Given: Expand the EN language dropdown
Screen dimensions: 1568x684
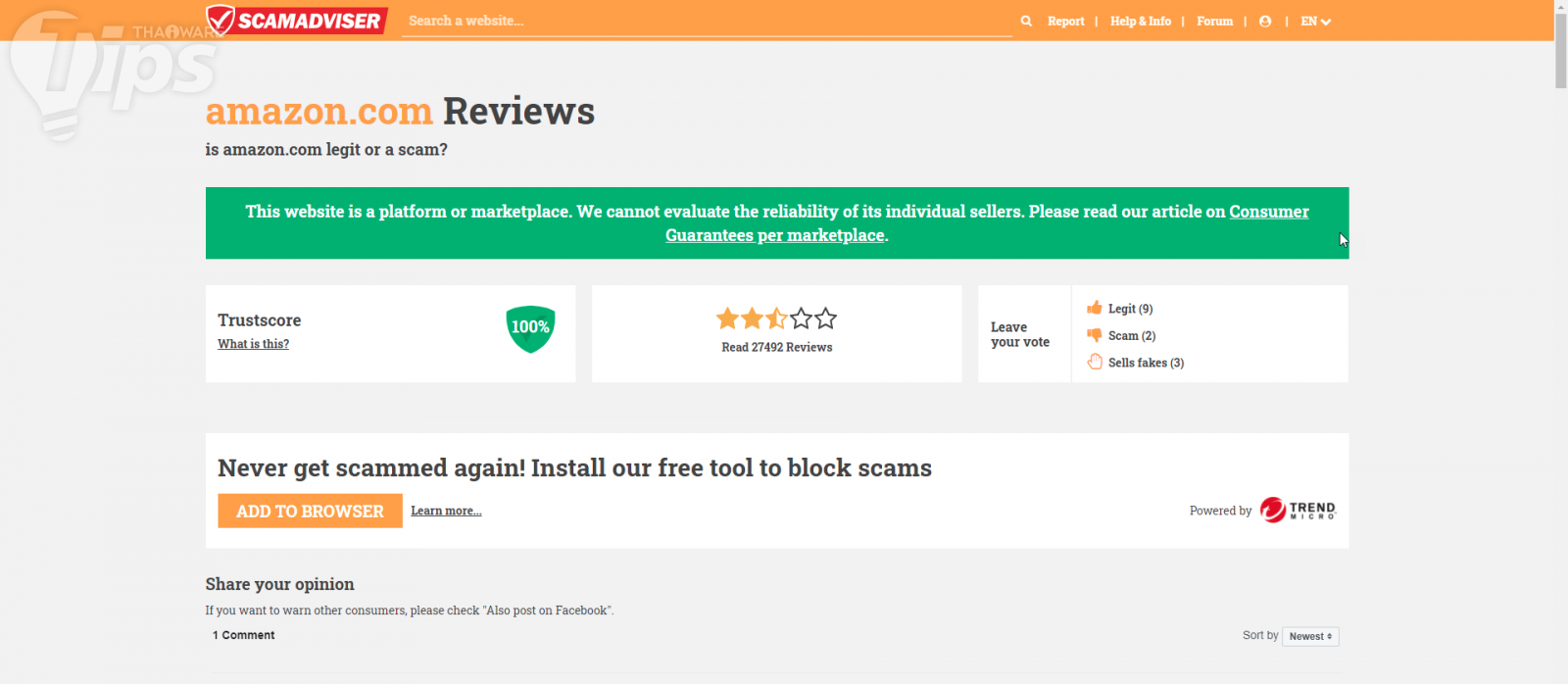Looking at the screenshot, I should 1315,21.
